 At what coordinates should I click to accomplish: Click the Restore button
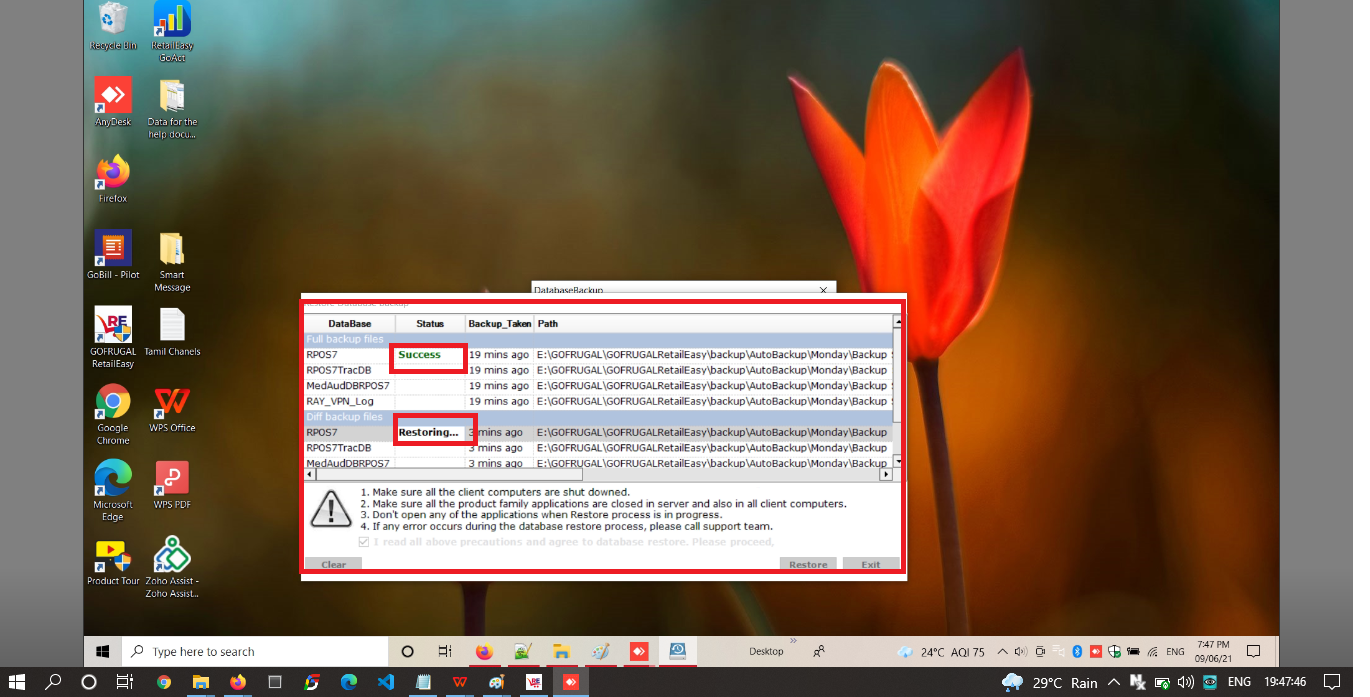click(808, 564)
